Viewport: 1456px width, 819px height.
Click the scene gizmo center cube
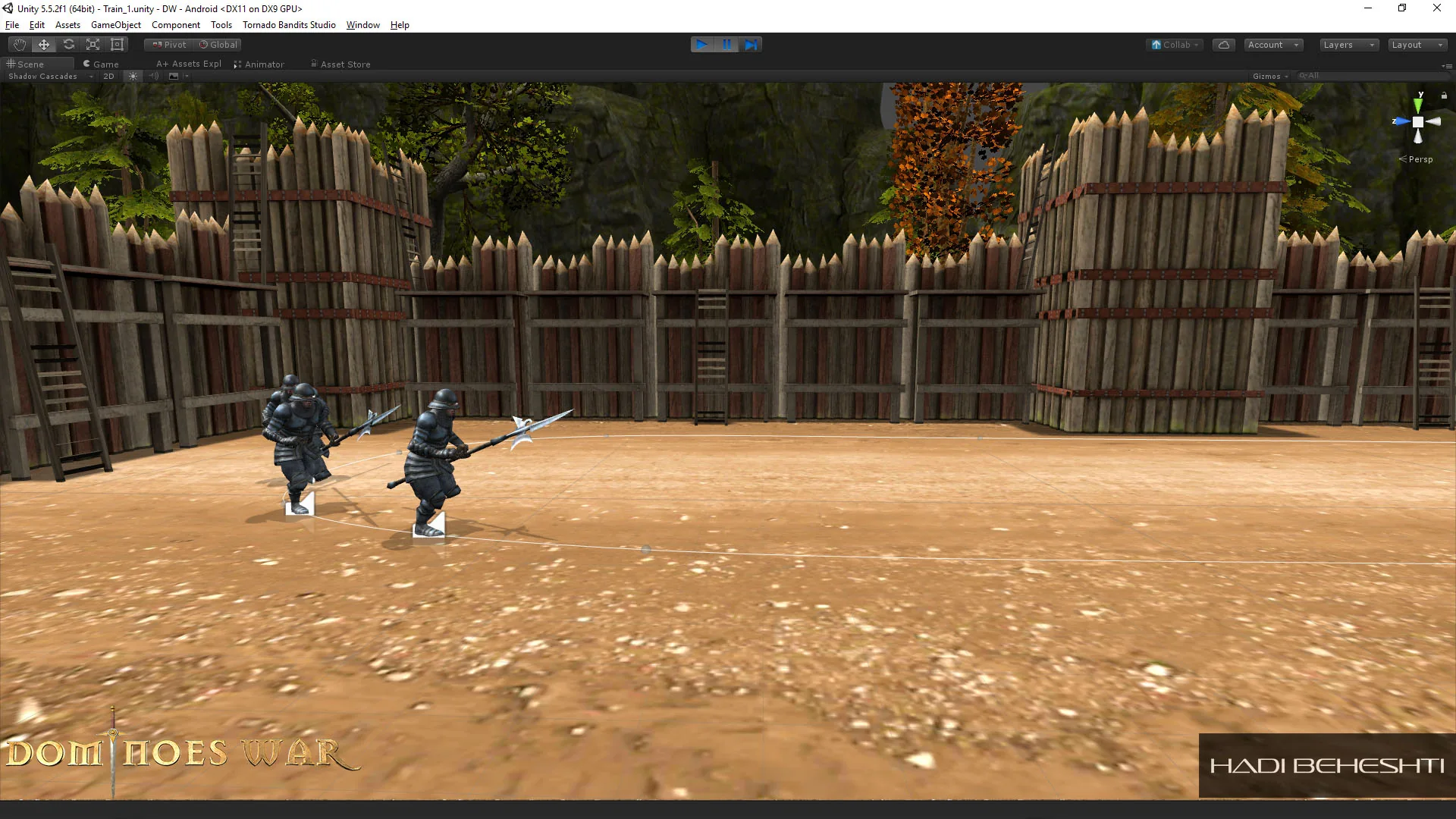[1418, 121]
